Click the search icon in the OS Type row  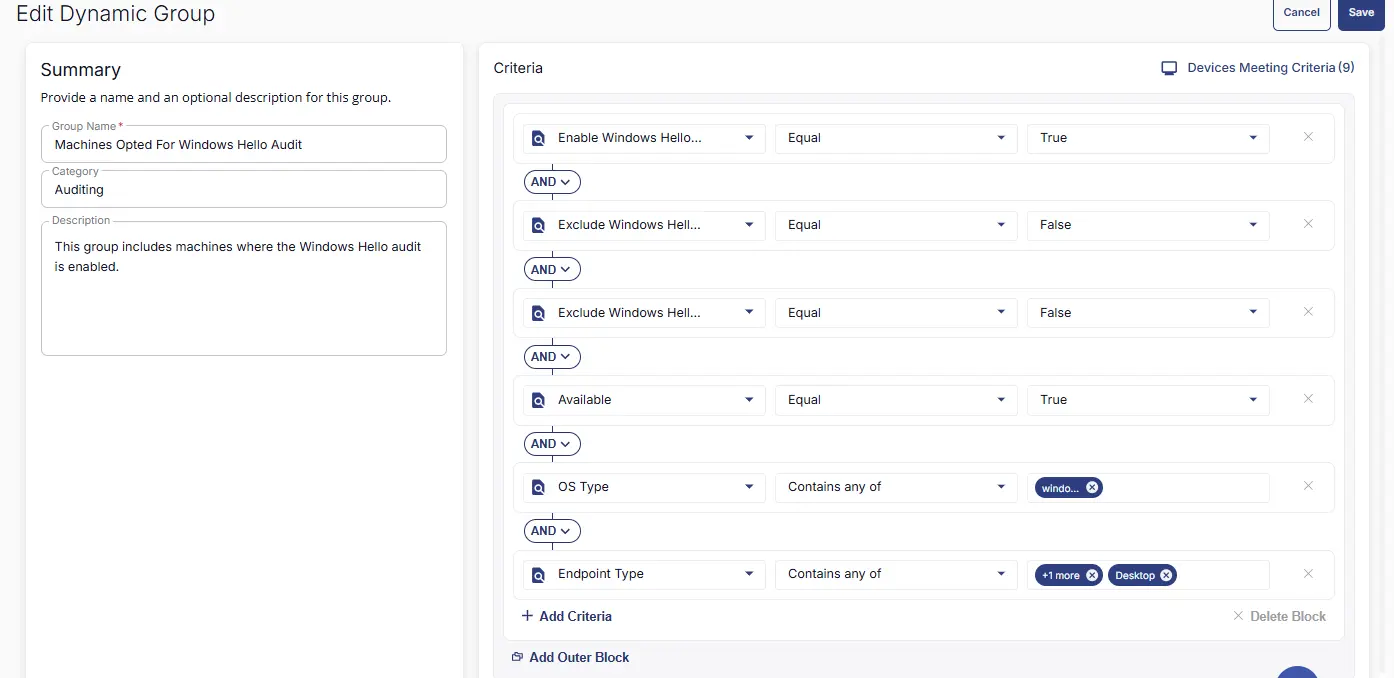538,487
